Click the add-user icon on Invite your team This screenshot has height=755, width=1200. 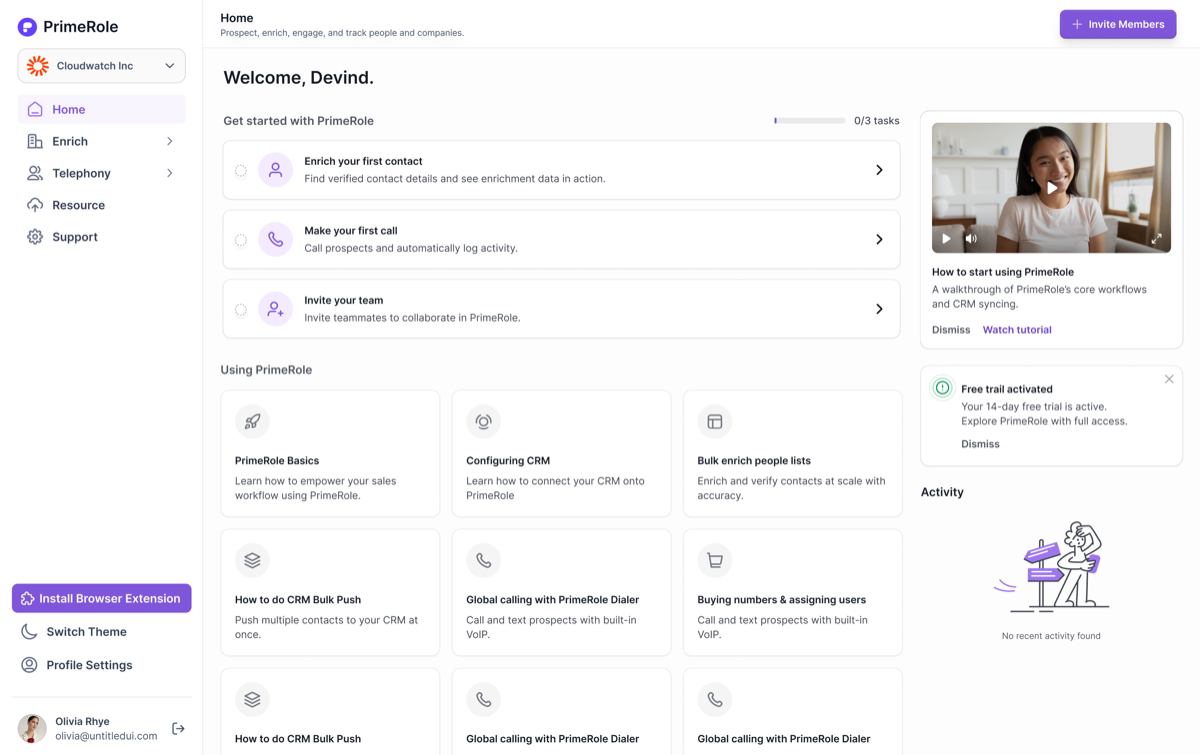275,309
